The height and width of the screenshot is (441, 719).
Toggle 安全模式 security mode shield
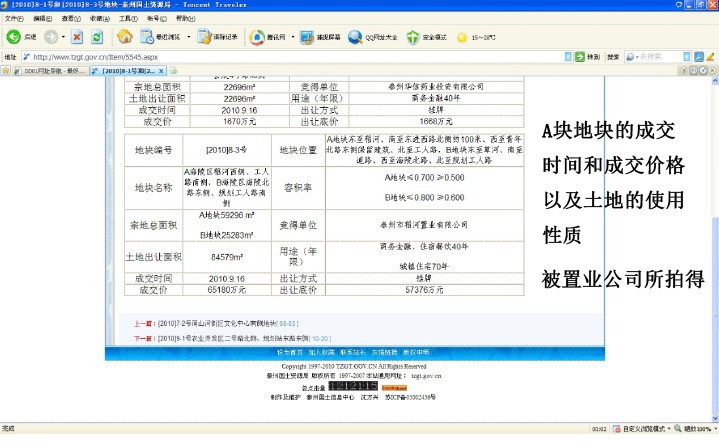point(426,37)
